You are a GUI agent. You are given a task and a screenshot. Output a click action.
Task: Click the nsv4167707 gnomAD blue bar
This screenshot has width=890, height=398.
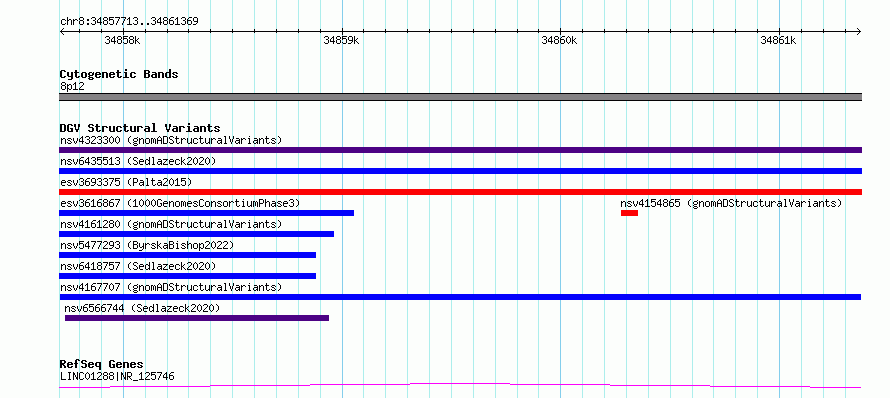460,297
